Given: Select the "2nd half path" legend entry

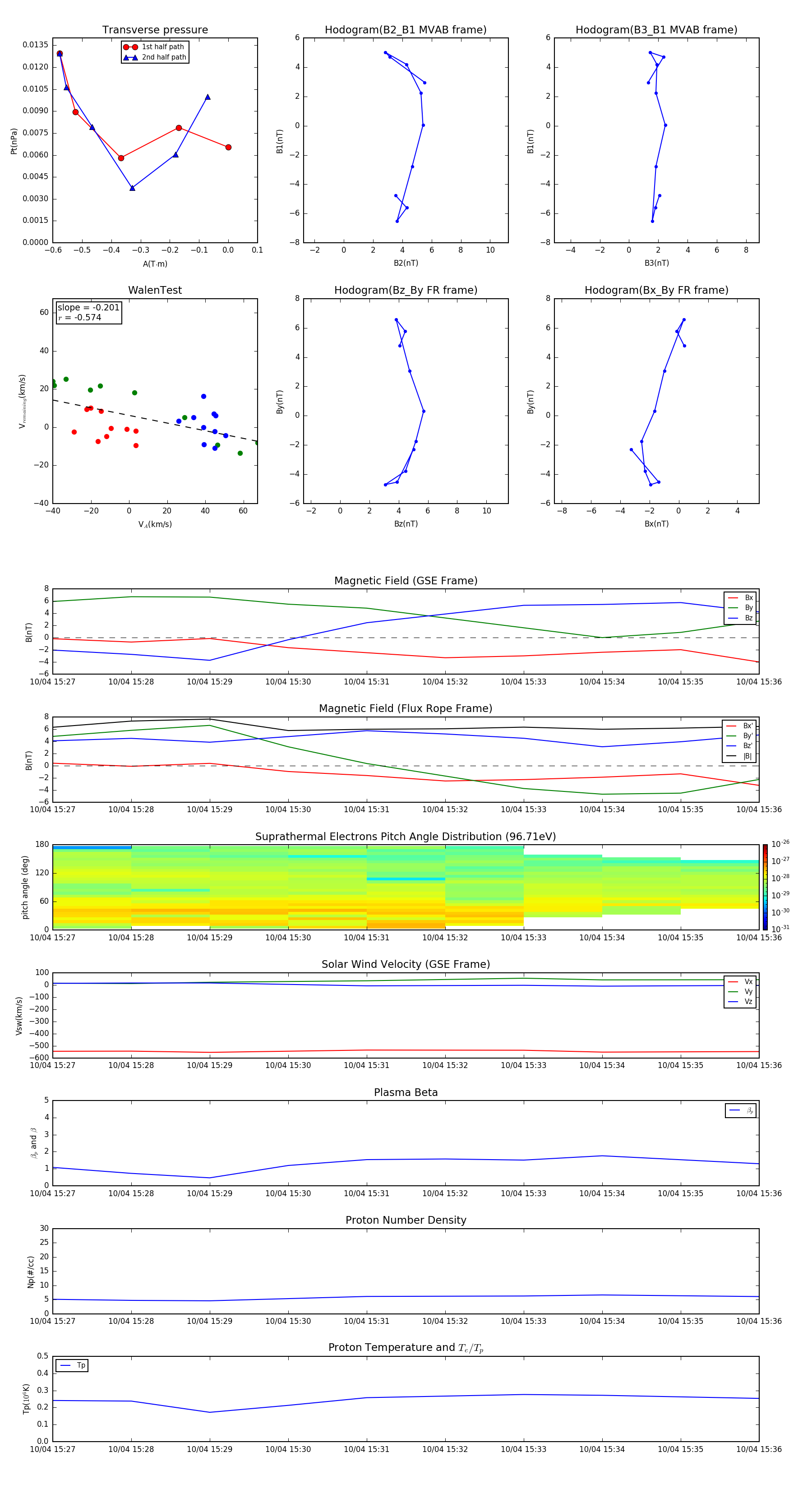Looking at the screenshot, I should 154,57.
